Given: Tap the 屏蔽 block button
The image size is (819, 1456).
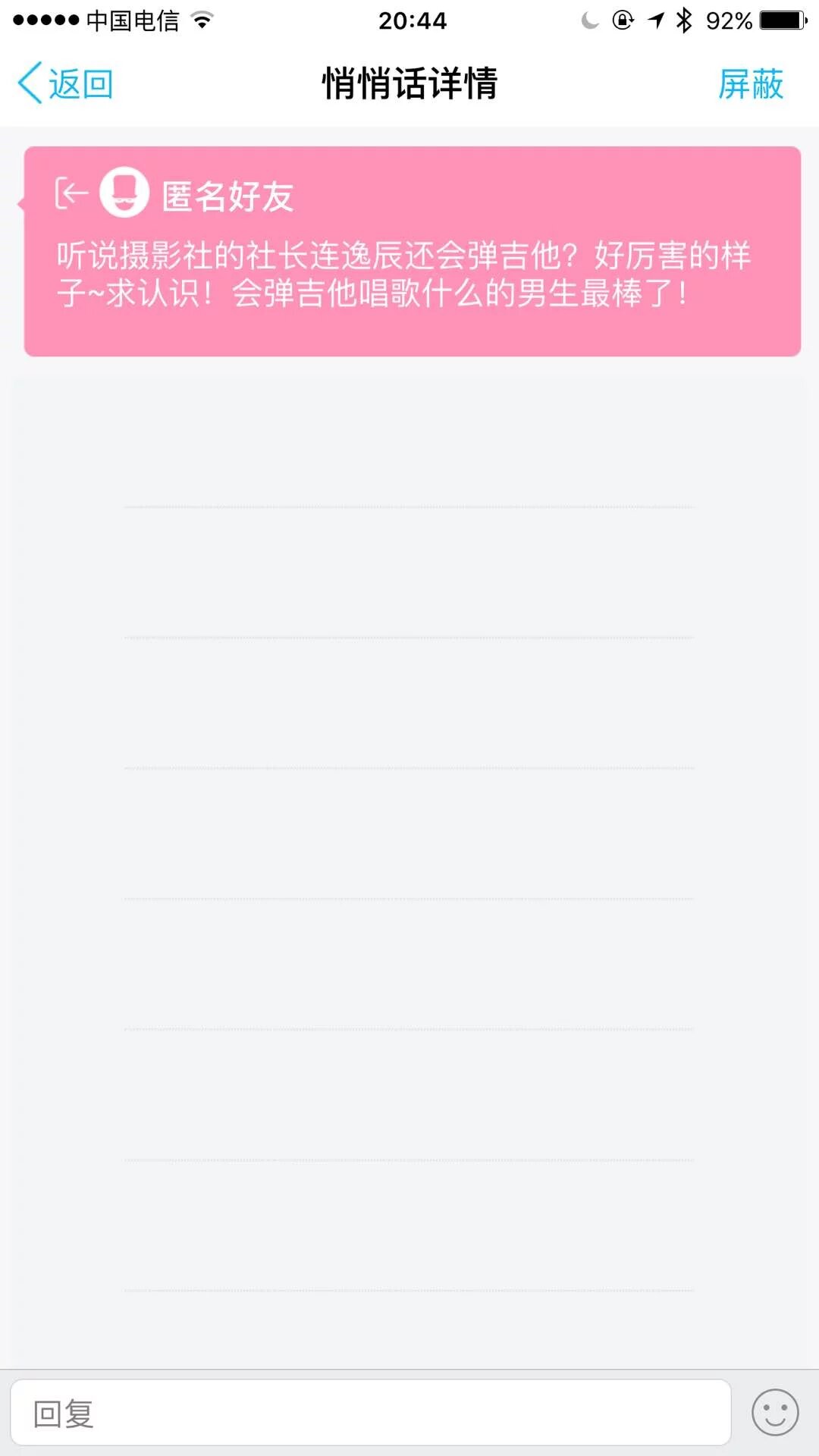Looking at the screenshot, I should pyautogui.click(x=750, y=83).
